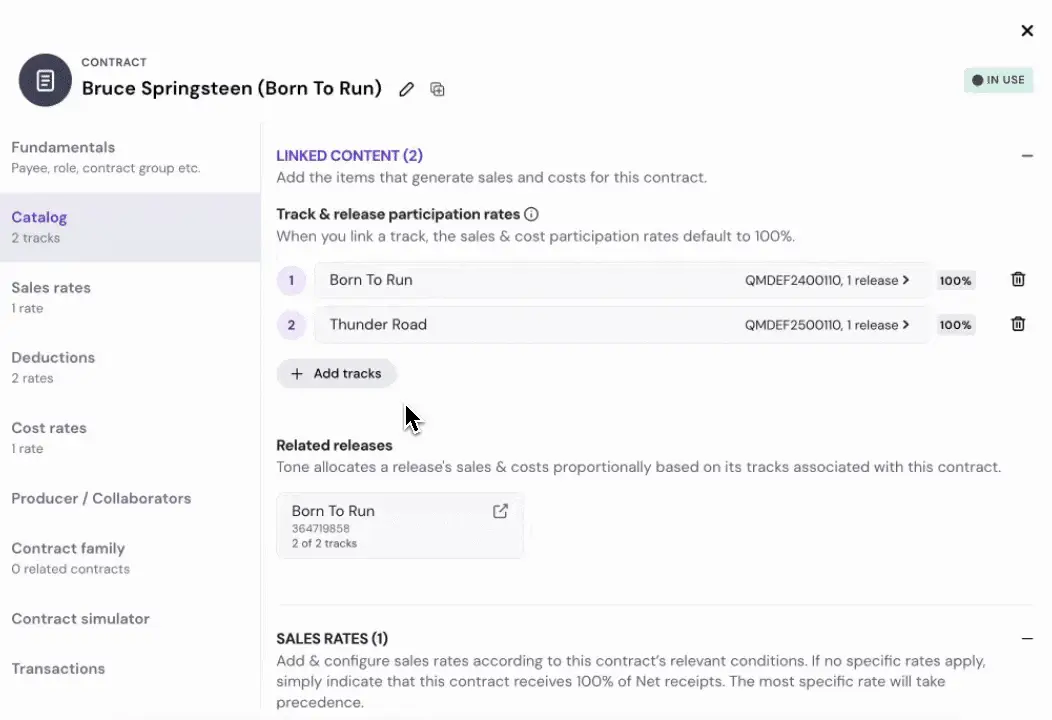Viewport: 1052px width, 720px height.
Task: Click the IN USE status badge
Action: coord(998,80)
